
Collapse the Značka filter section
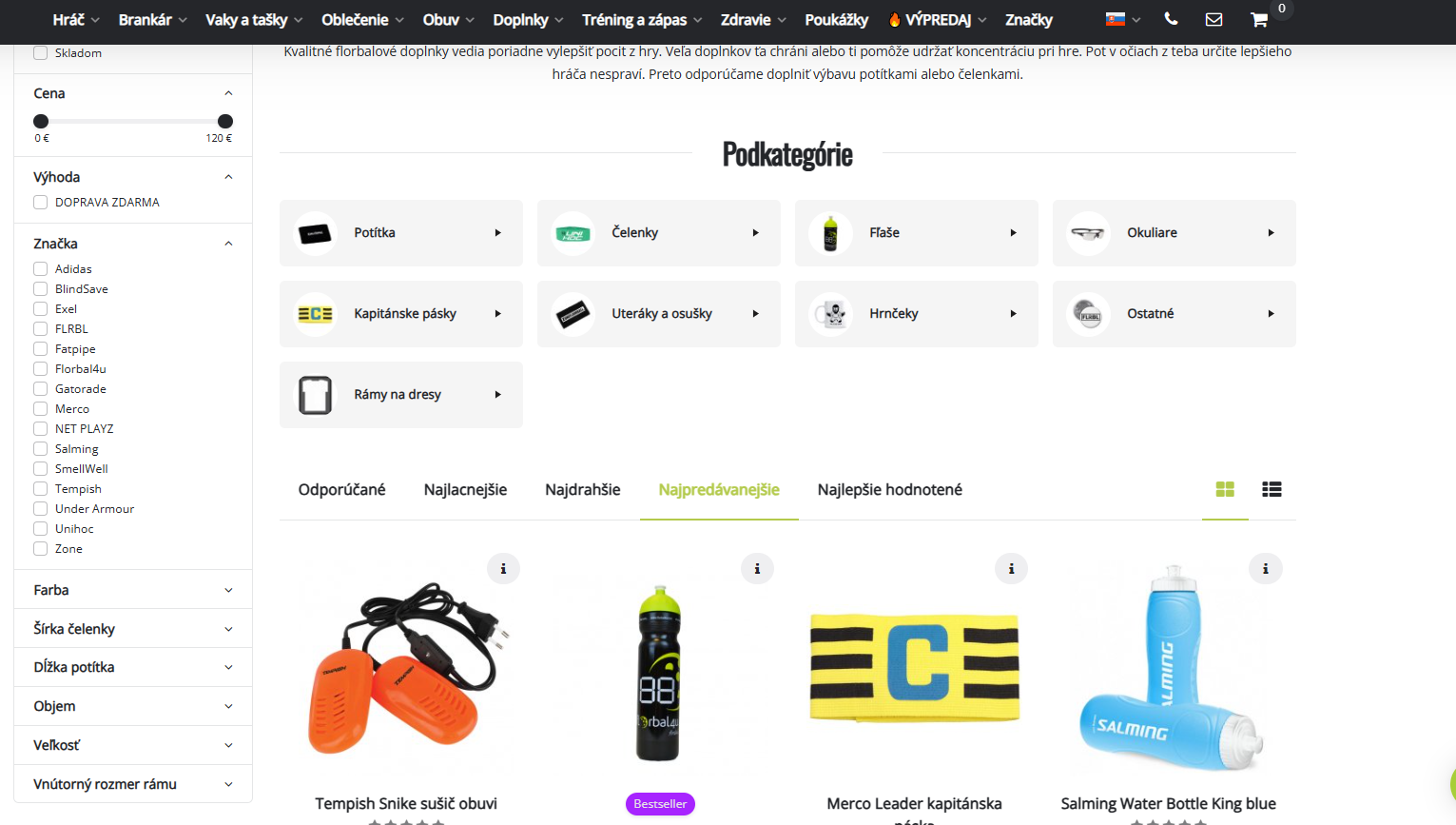228,244
